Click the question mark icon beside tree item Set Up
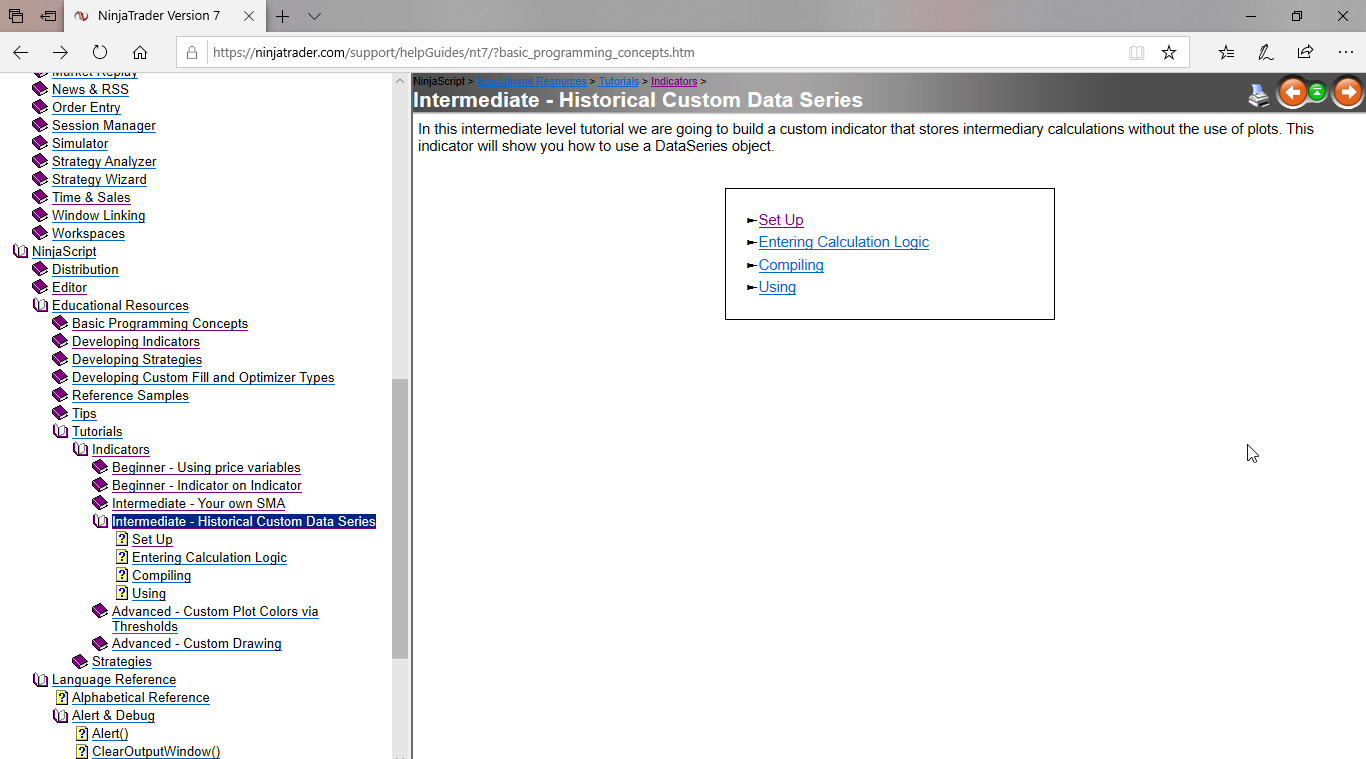 click(122, 539)
